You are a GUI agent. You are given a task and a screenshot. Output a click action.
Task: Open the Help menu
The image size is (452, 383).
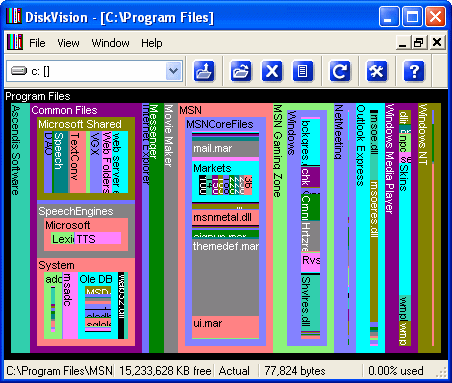pyautogui.click(x=152, y=43)
